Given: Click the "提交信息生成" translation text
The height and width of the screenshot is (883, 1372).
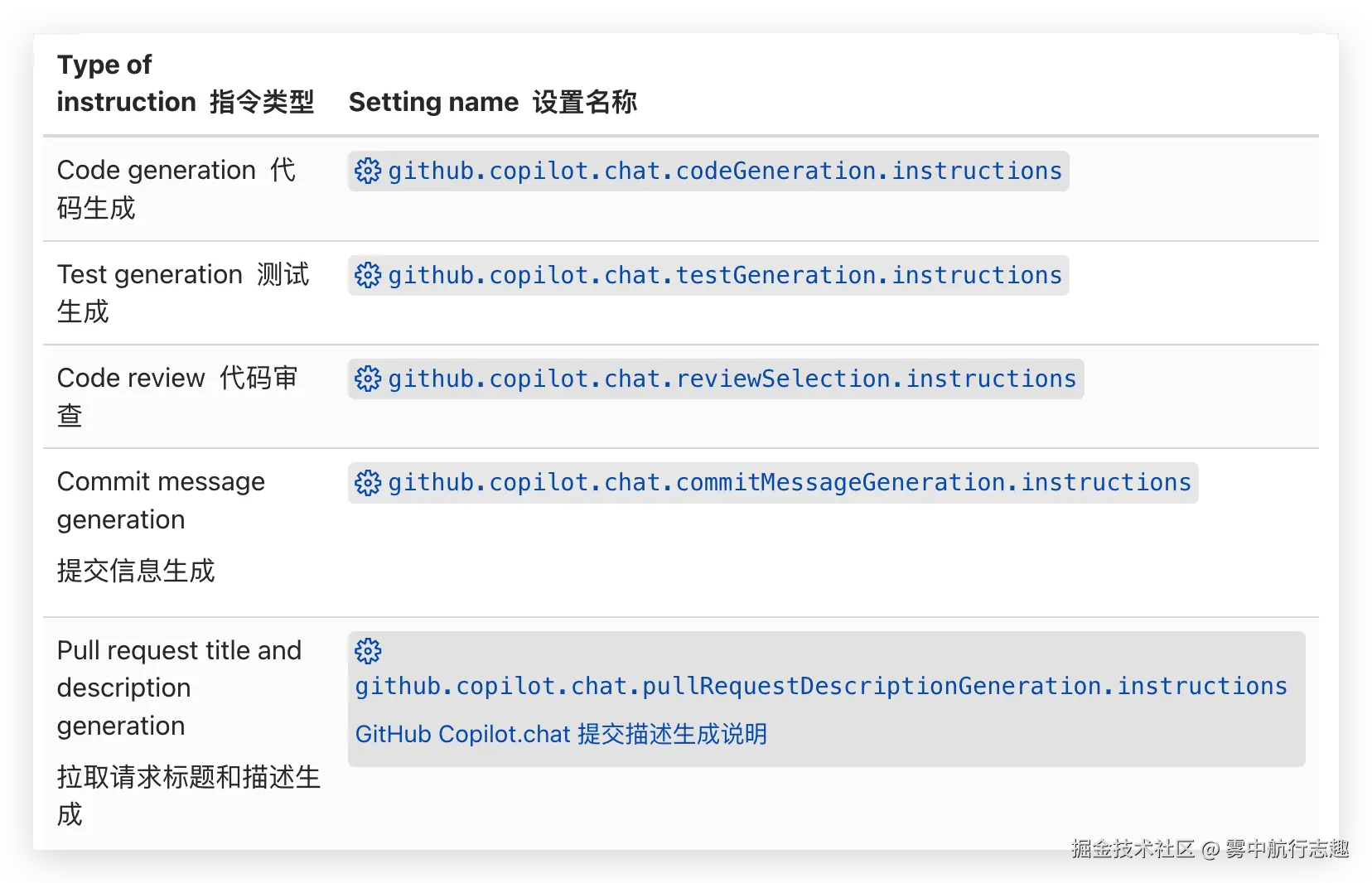Looking at the screenshot, I should tap(136, 571).
